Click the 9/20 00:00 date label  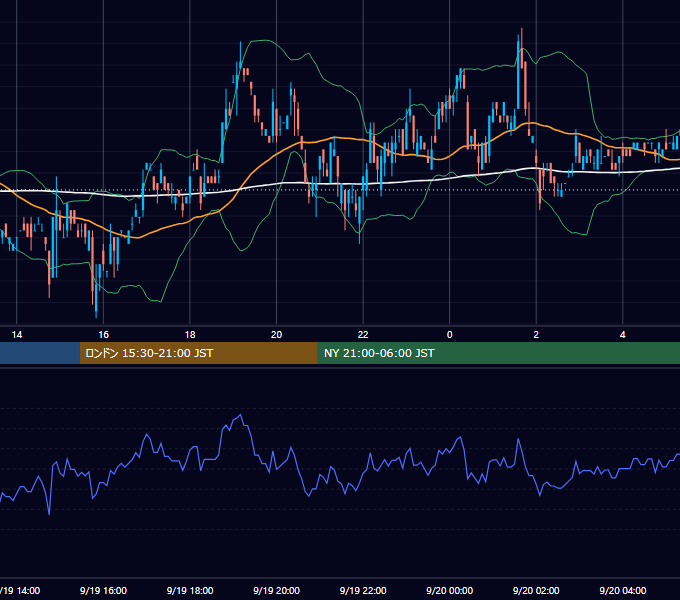click(x=450, y=590)
